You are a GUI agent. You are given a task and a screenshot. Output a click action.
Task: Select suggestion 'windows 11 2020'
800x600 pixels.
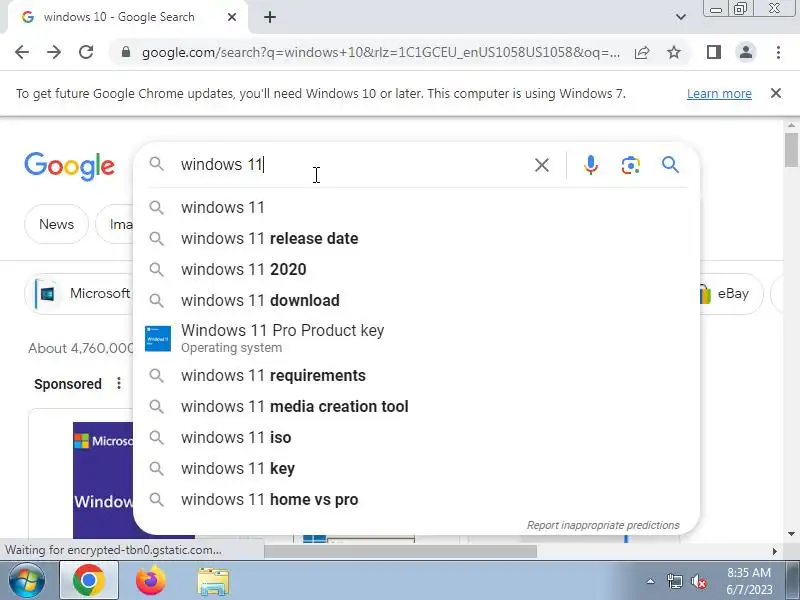click(416, 269)
